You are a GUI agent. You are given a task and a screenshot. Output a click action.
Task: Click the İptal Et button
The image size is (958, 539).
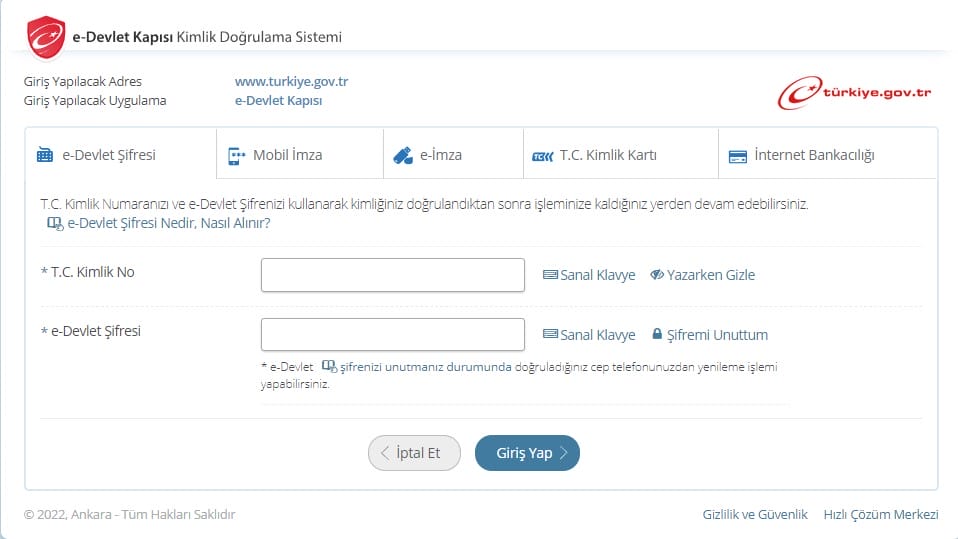coord(414,453)
